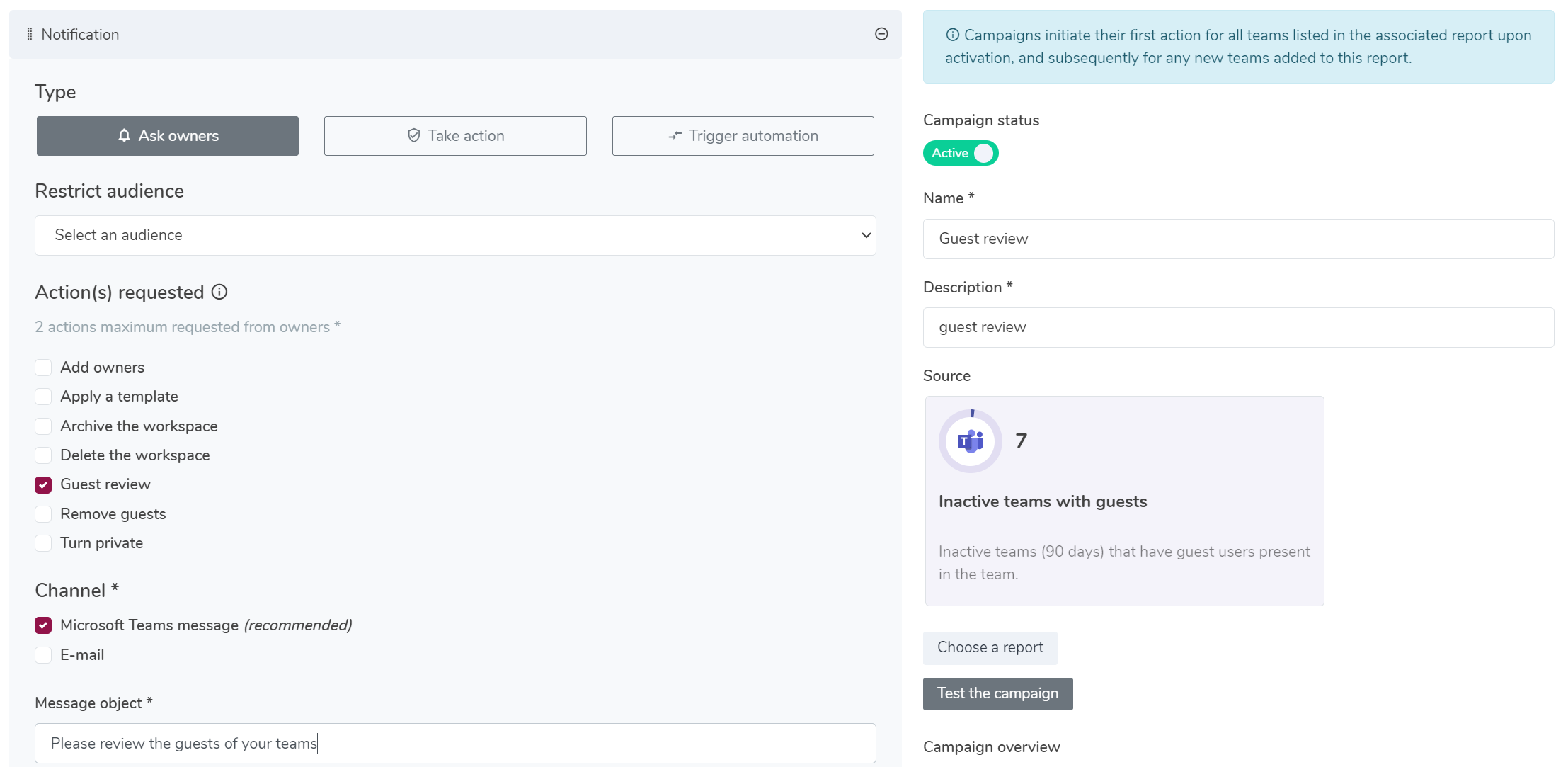Open the Inactive teams with guests card

pyautogui.click(x=1124, y=501)
